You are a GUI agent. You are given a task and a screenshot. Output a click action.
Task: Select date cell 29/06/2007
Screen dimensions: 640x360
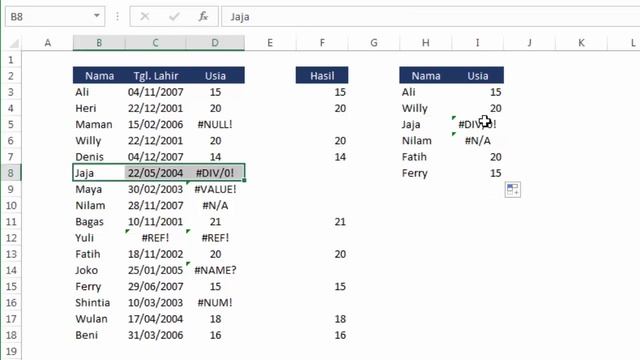156,287
